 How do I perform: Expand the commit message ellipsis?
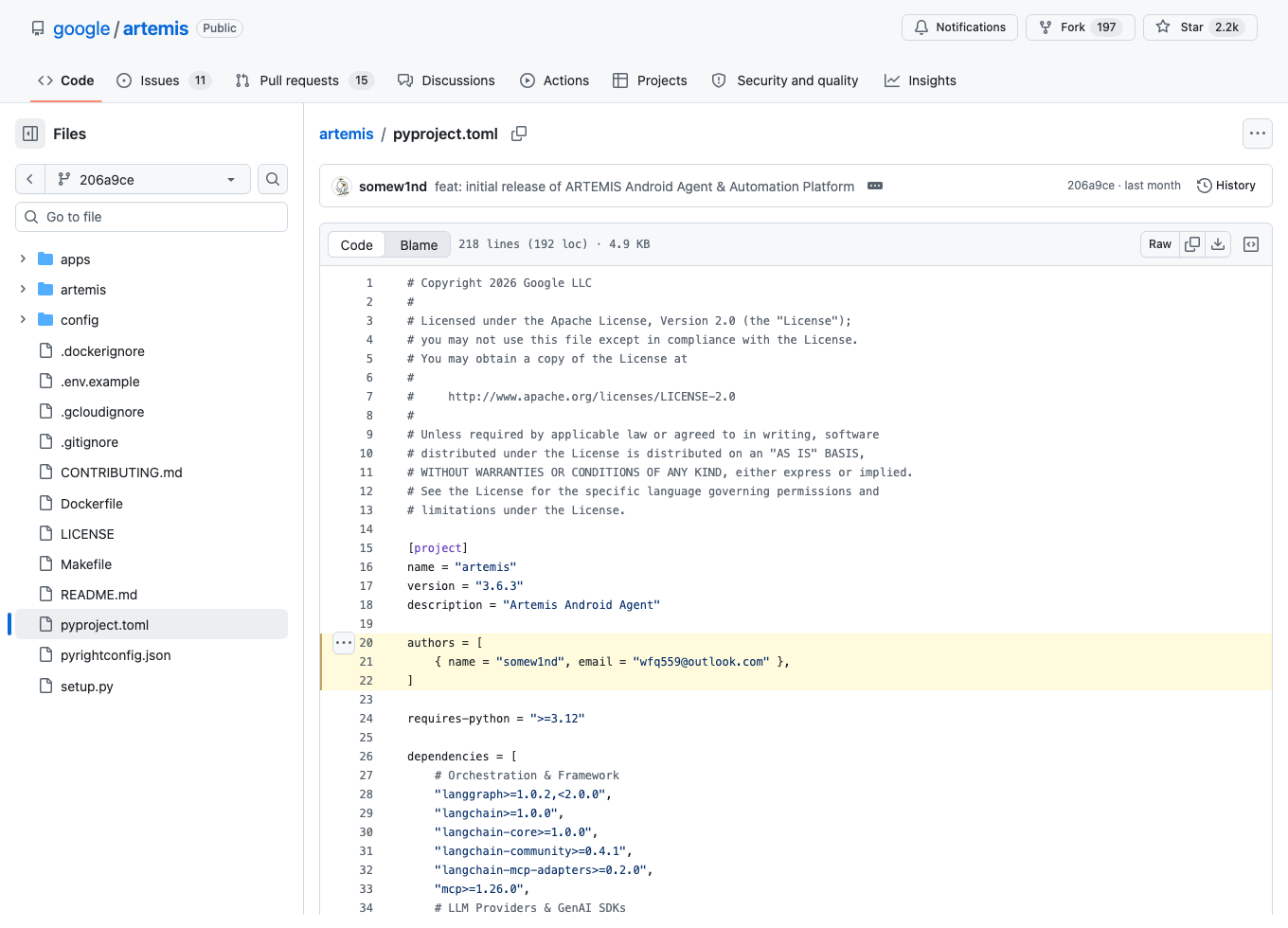click(875, 186)
